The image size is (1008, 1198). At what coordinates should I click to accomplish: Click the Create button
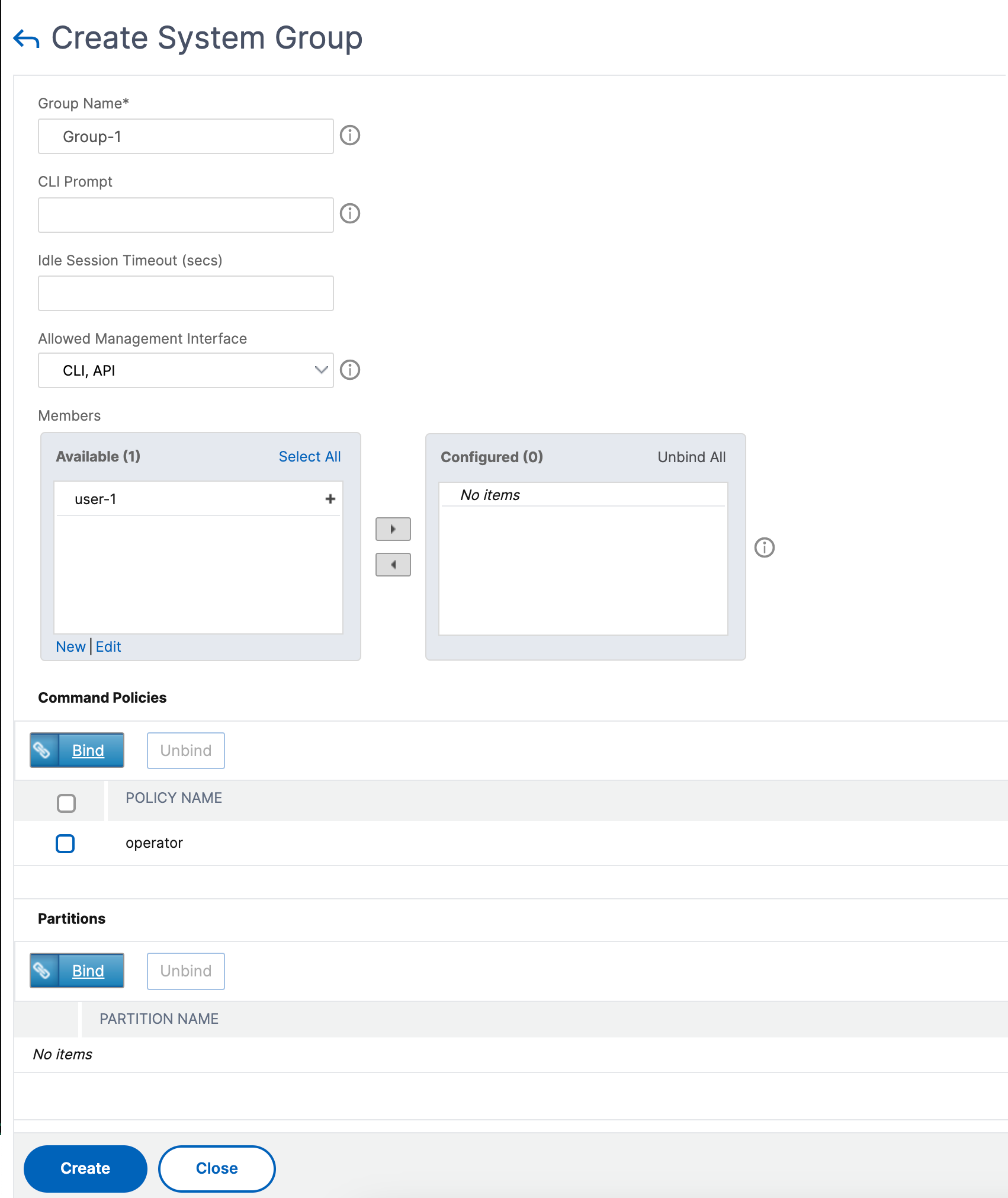[x=85, y=1168]
